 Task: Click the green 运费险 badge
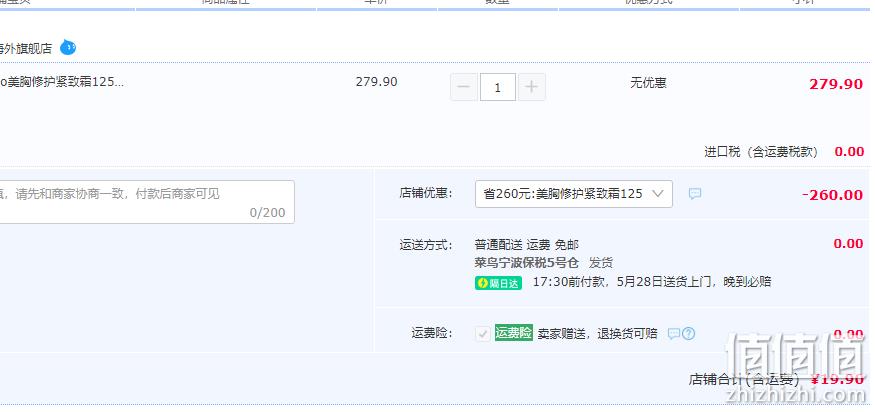click(x=513, y=333)
